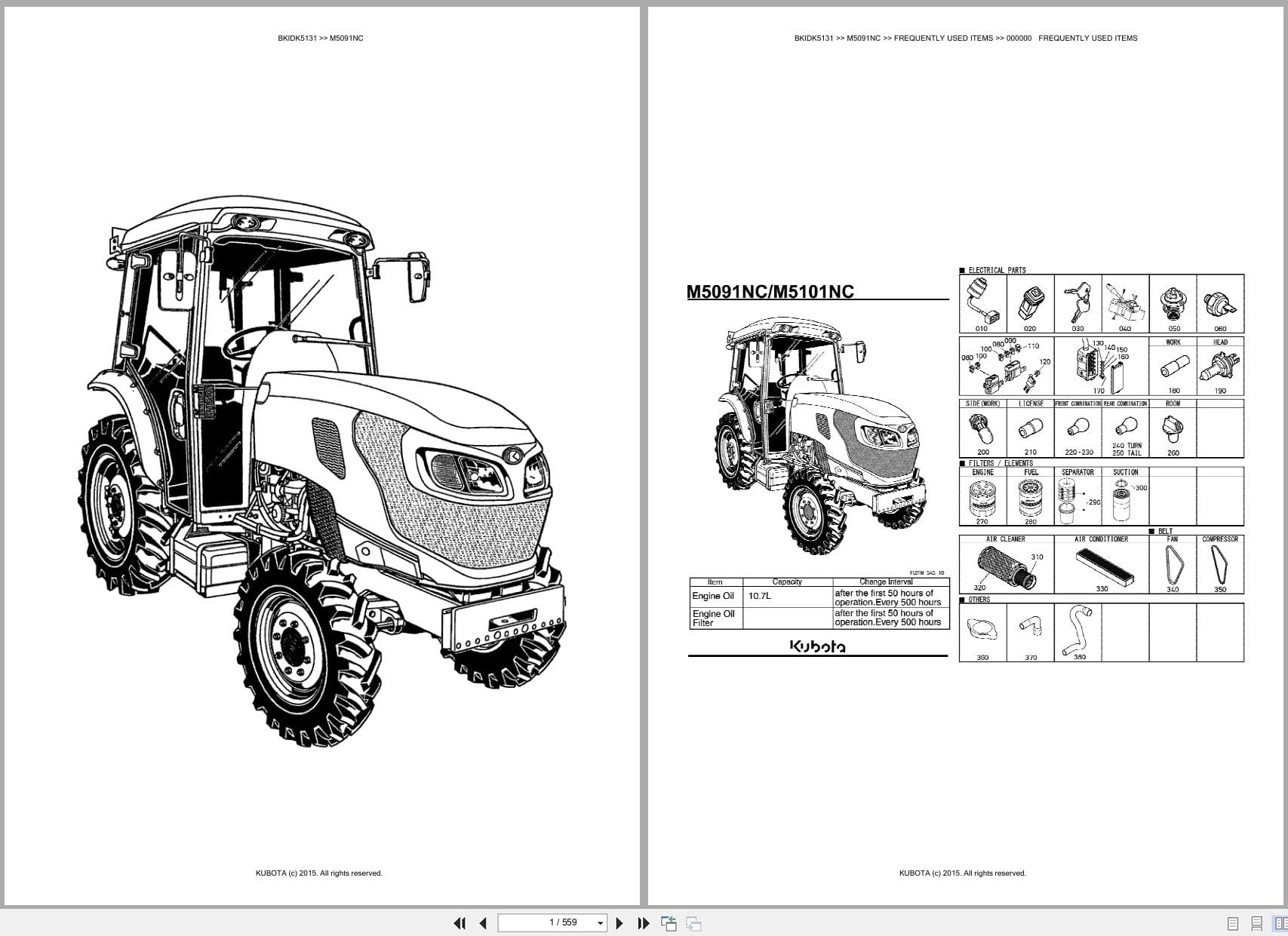Image resolution: width=1288 pixels, height=936 pixels.
Task: Click right page KUBOTA (c) 2015 copyright footer
Action: point(963,873)
